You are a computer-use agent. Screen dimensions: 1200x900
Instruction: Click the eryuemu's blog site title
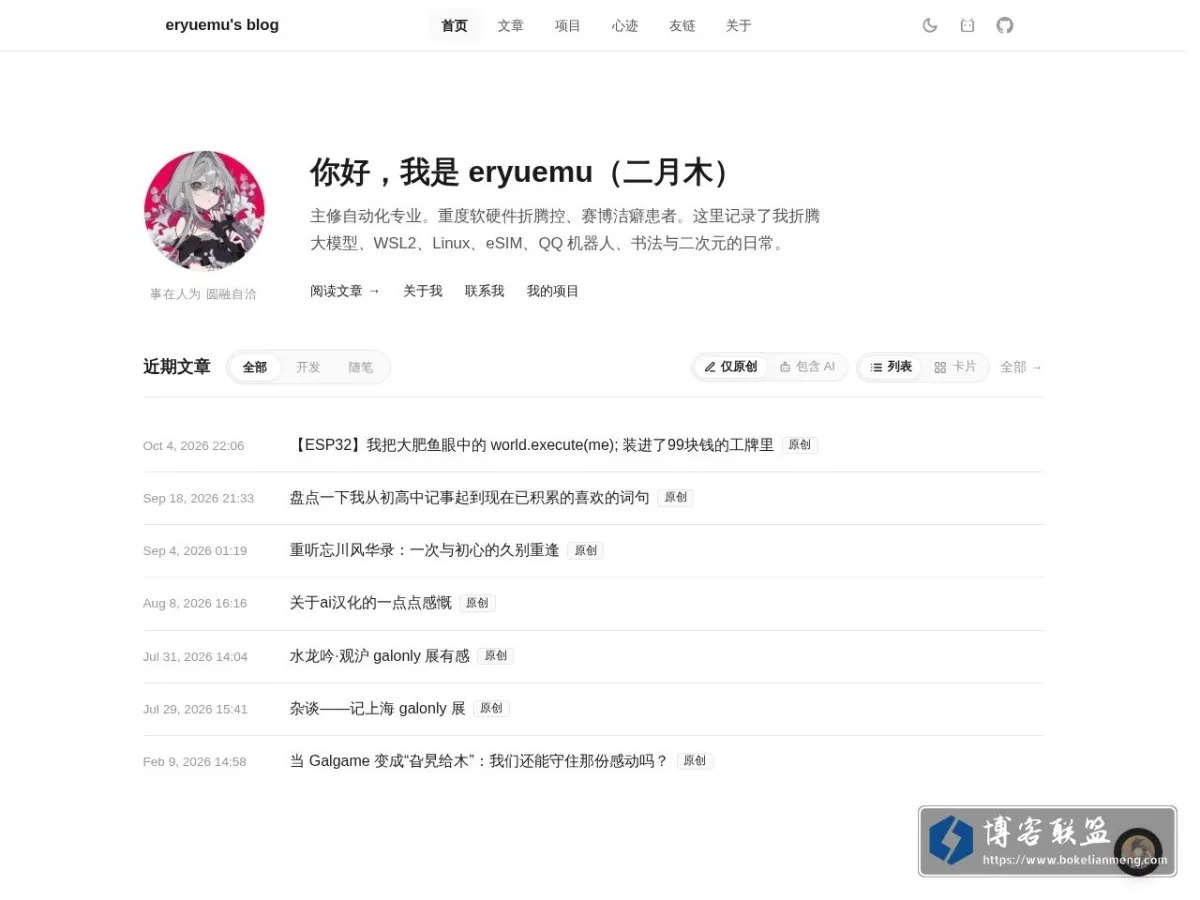222,25
